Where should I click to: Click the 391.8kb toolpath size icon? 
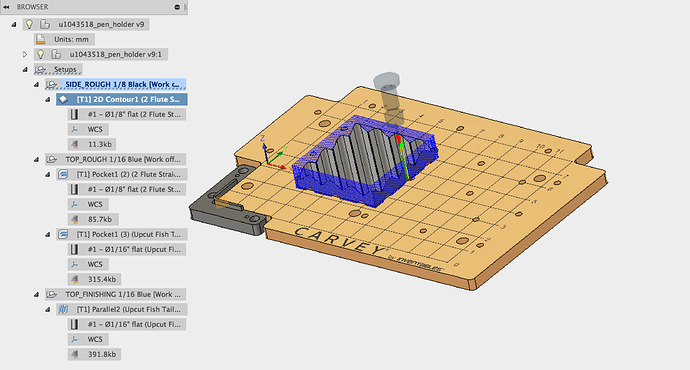pyautogui.click(x=74, y=354)
